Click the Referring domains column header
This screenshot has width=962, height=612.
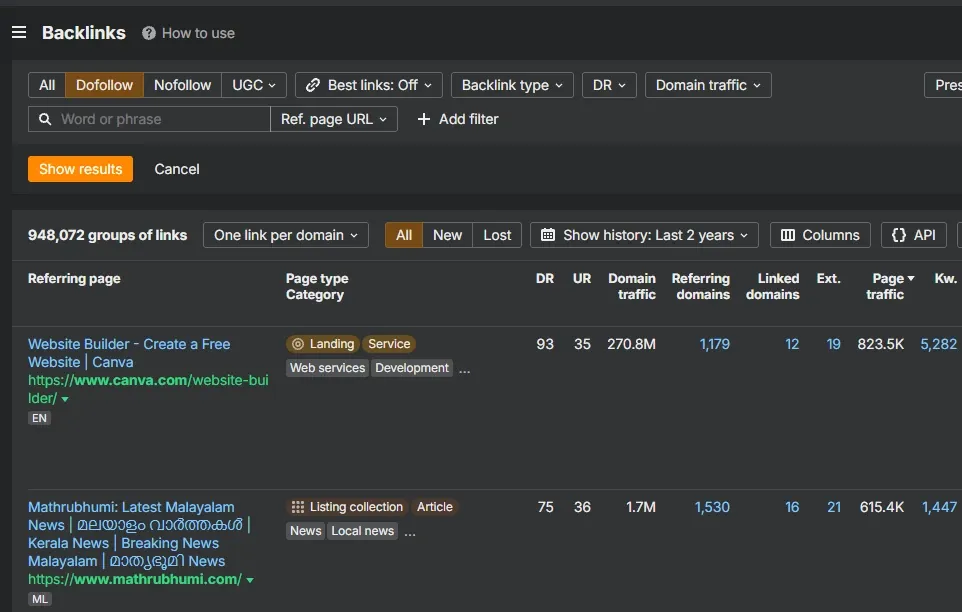pyautogui.click(x=701, y=286)
